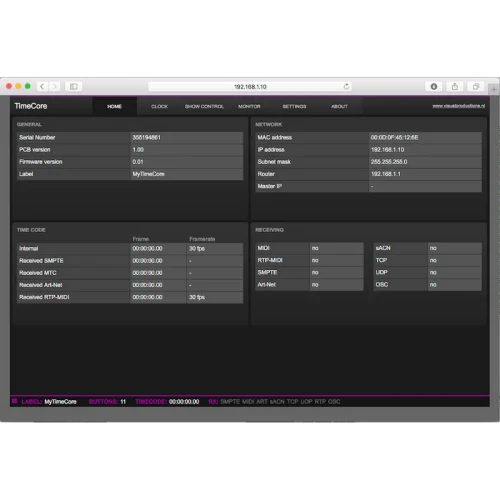
Task: Open the SHOW CONTROL tab
Action: point(204,106)
